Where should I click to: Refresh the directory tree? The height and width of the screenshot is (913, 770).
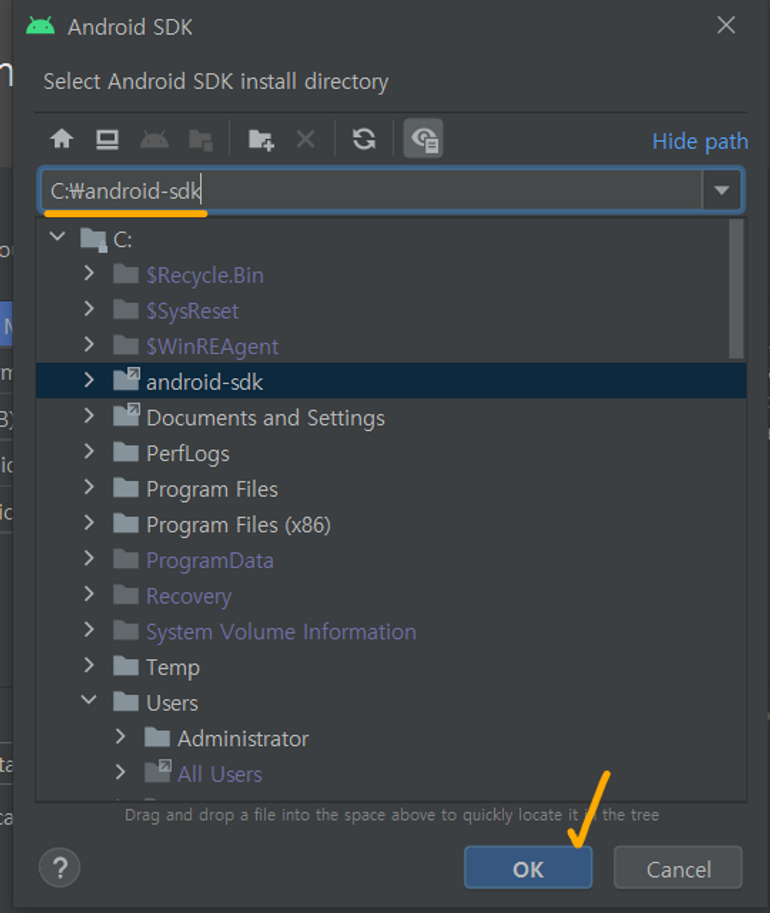[x=364, y=139]
